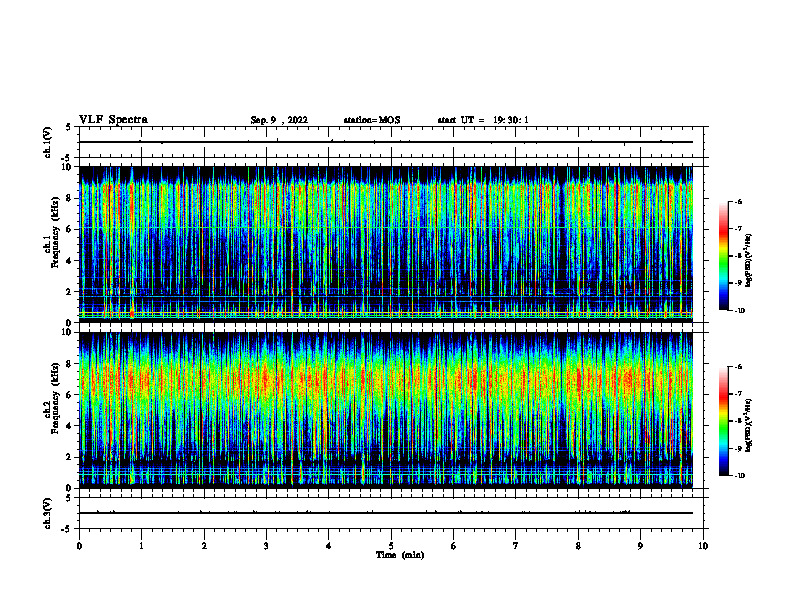Image resolution: width=792 pixels, height=612 pixels.
Task: Select the date text "Sep. 9 , 2022"
Action: pyautogui.click(x=279, y=120)
